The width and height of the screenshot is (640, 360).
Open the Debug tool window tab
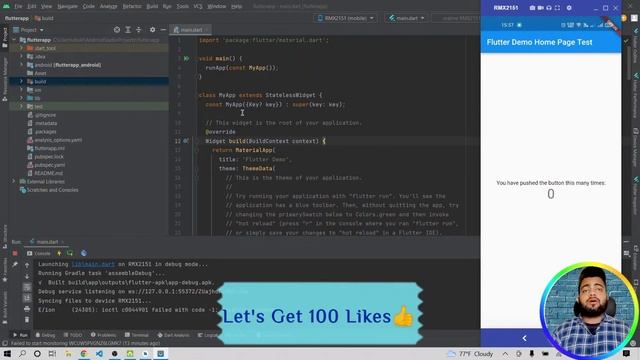(x=45, y=335)
